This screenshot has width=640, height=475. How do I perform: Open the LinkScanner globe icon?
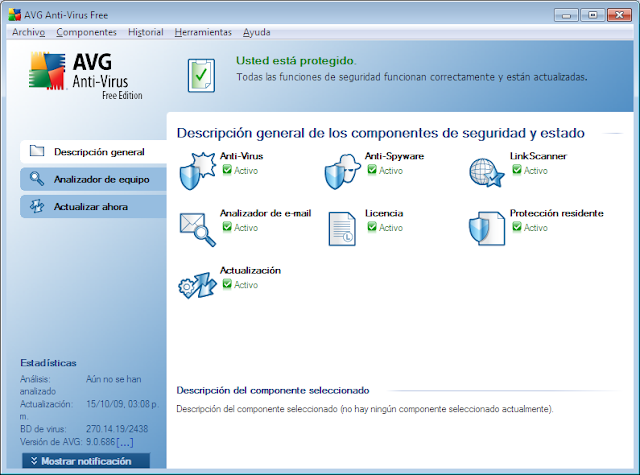pyautogui.click(x=487, y=173)
